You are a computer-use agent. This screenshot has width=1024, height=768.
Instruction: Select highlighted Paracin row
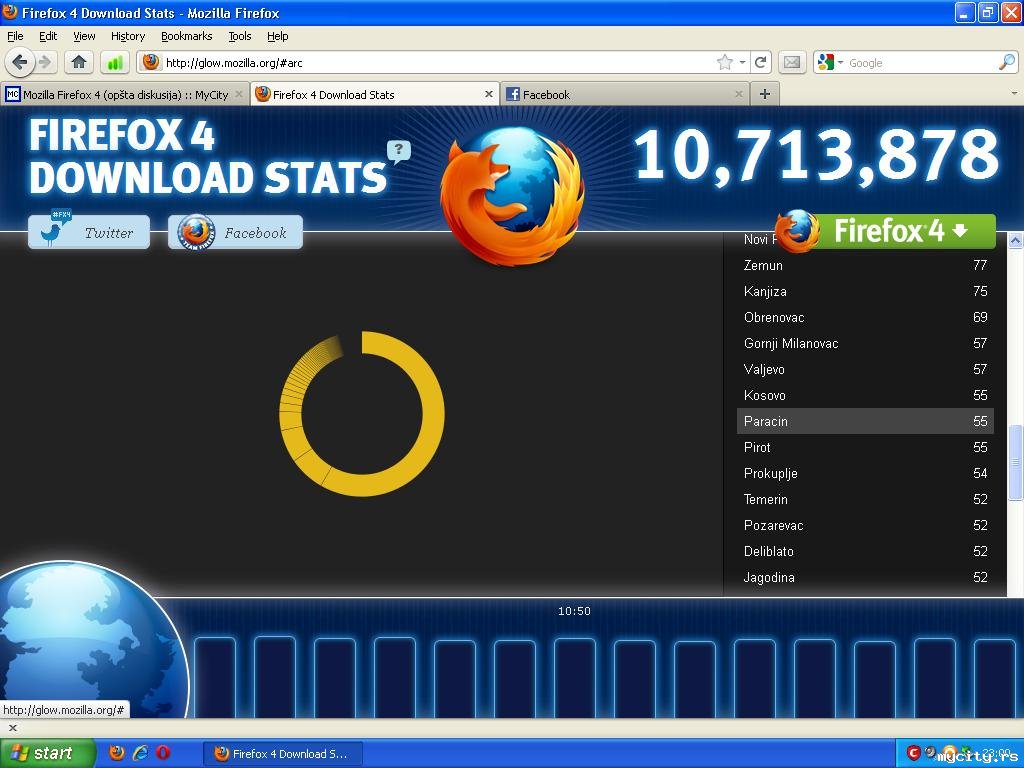tap(865, 421)
